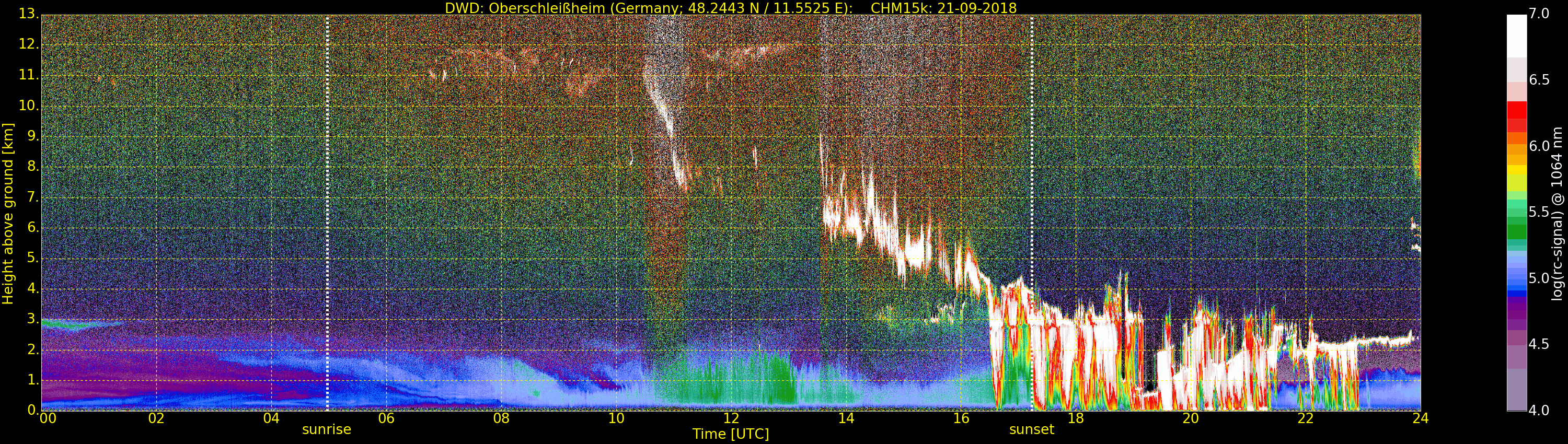Image resolution: width=1568 pixels, height=444 pixels.
Task: Click the time tick label '00'
Action: coord(48,418)
